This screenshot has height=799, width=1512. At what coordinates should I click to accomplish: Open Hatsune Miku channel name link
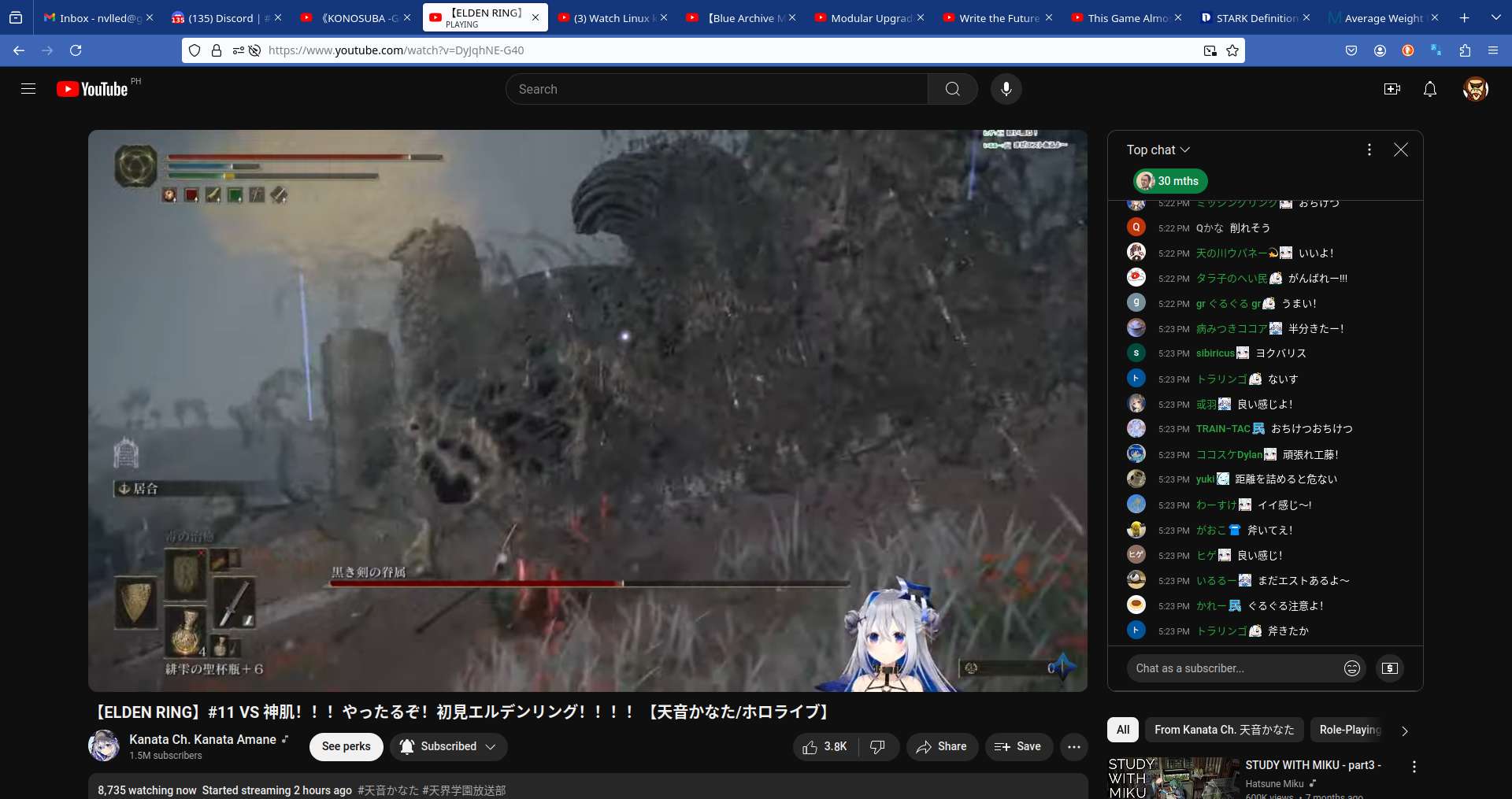click(1274, 784)
